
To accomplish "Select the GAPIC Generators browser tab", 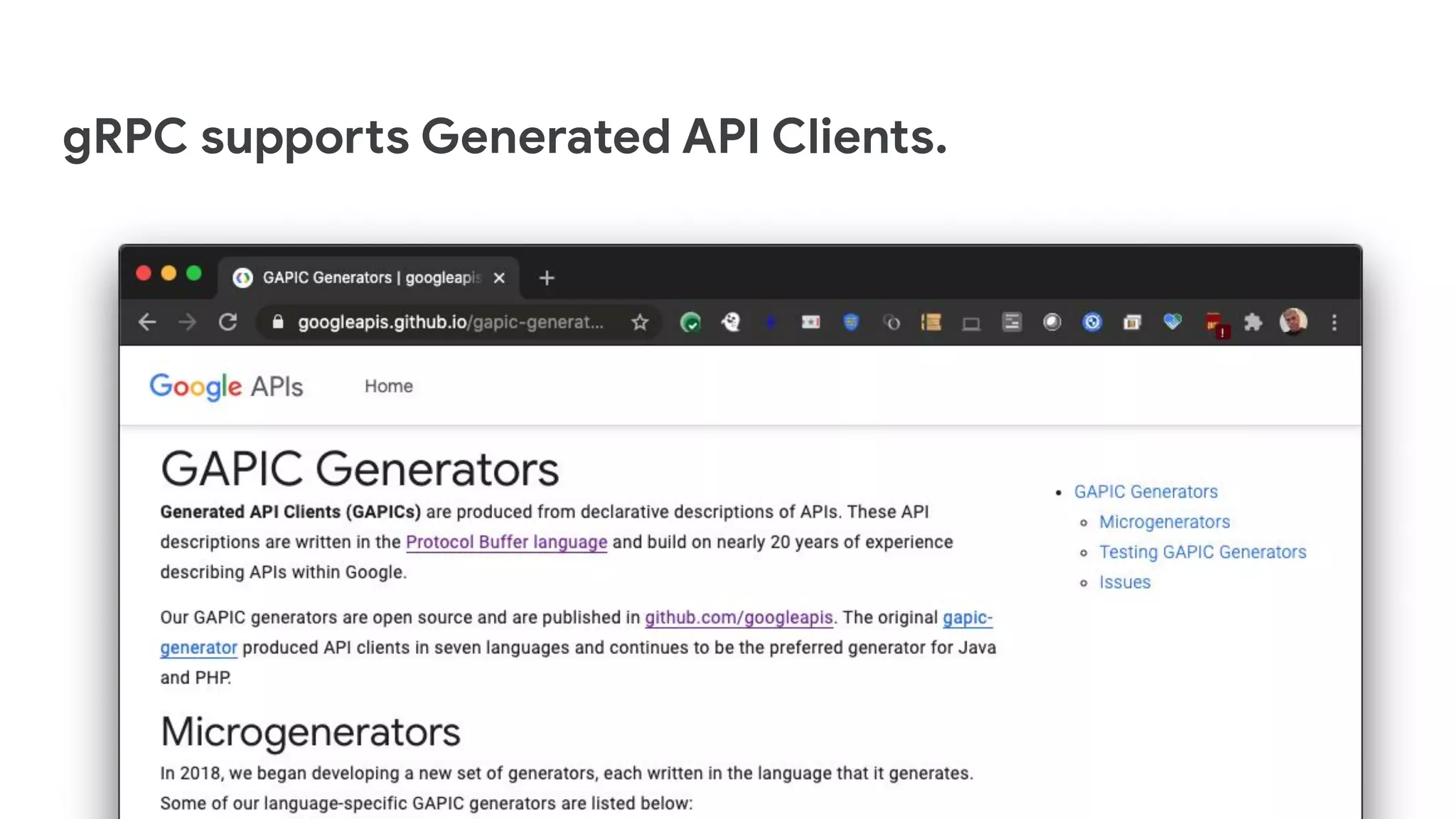I will click(x=368, y=278).
